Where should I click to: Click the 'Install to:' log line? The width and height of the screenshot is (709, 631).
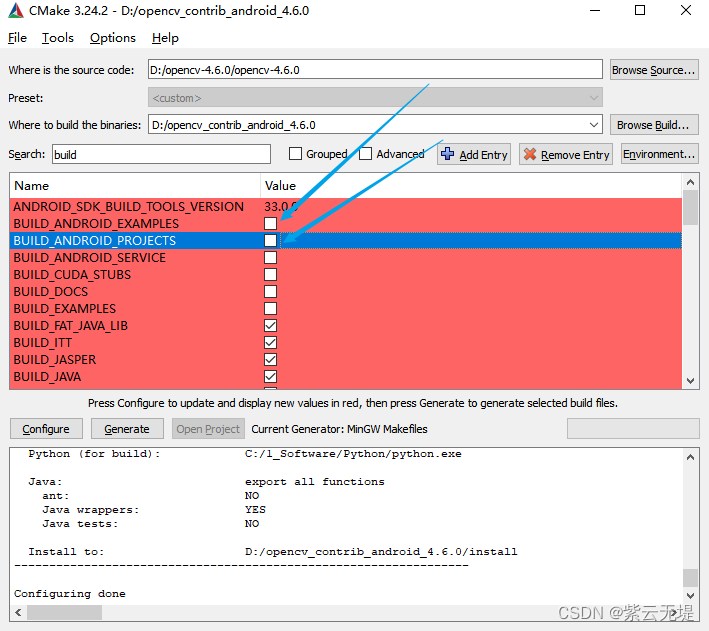click(273, 551)
